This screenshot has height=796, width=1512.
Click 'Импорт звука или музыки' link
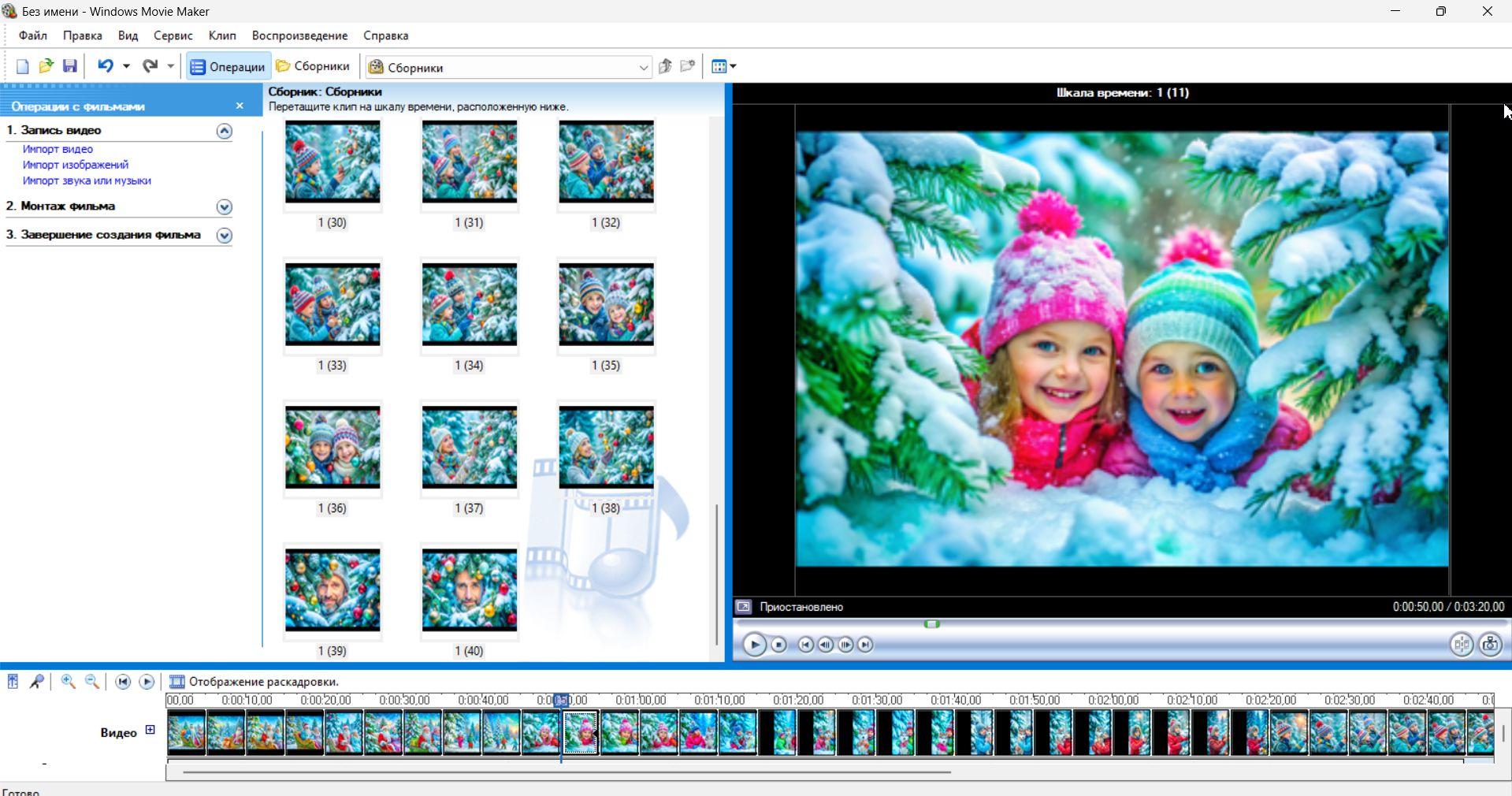click(87, 180)
